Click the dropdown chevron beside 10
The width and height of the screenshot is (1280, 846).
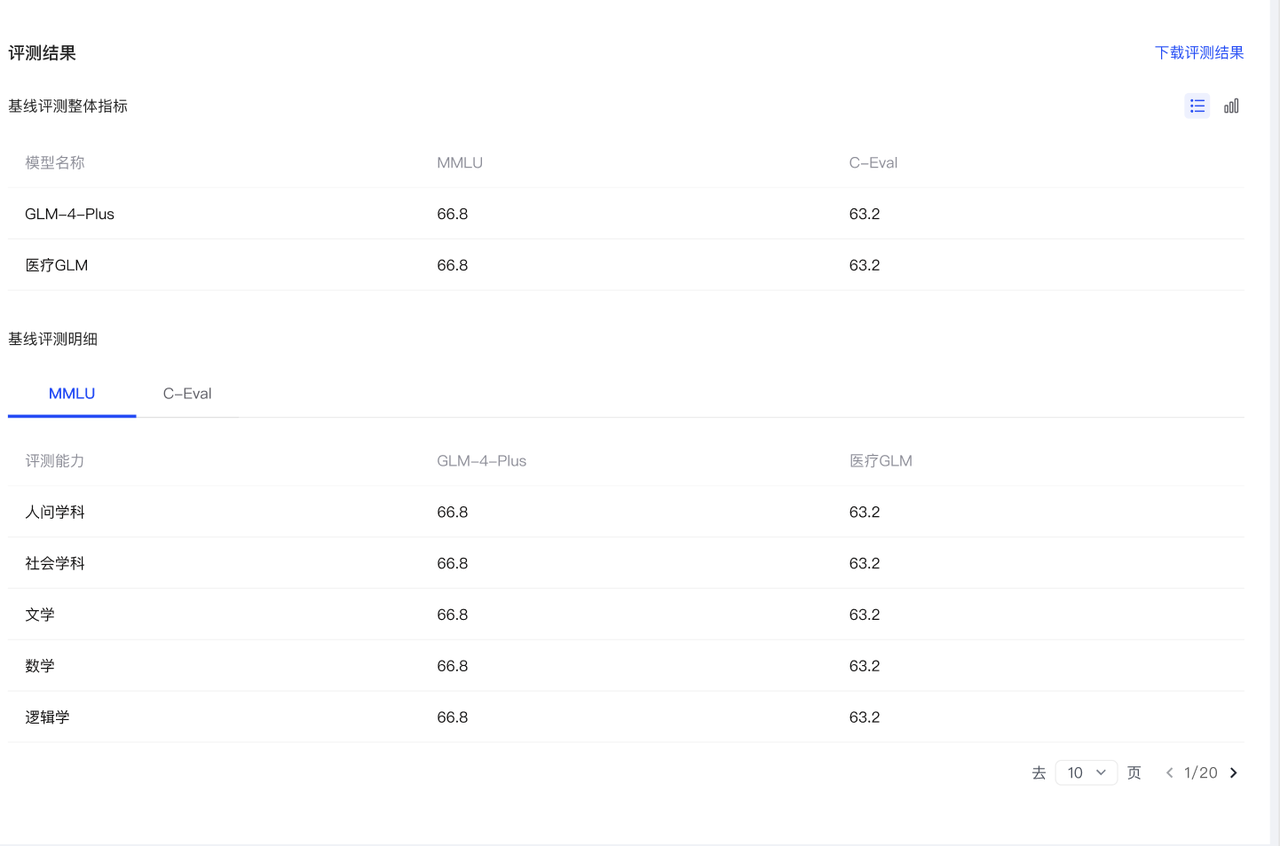(1101, 773)
